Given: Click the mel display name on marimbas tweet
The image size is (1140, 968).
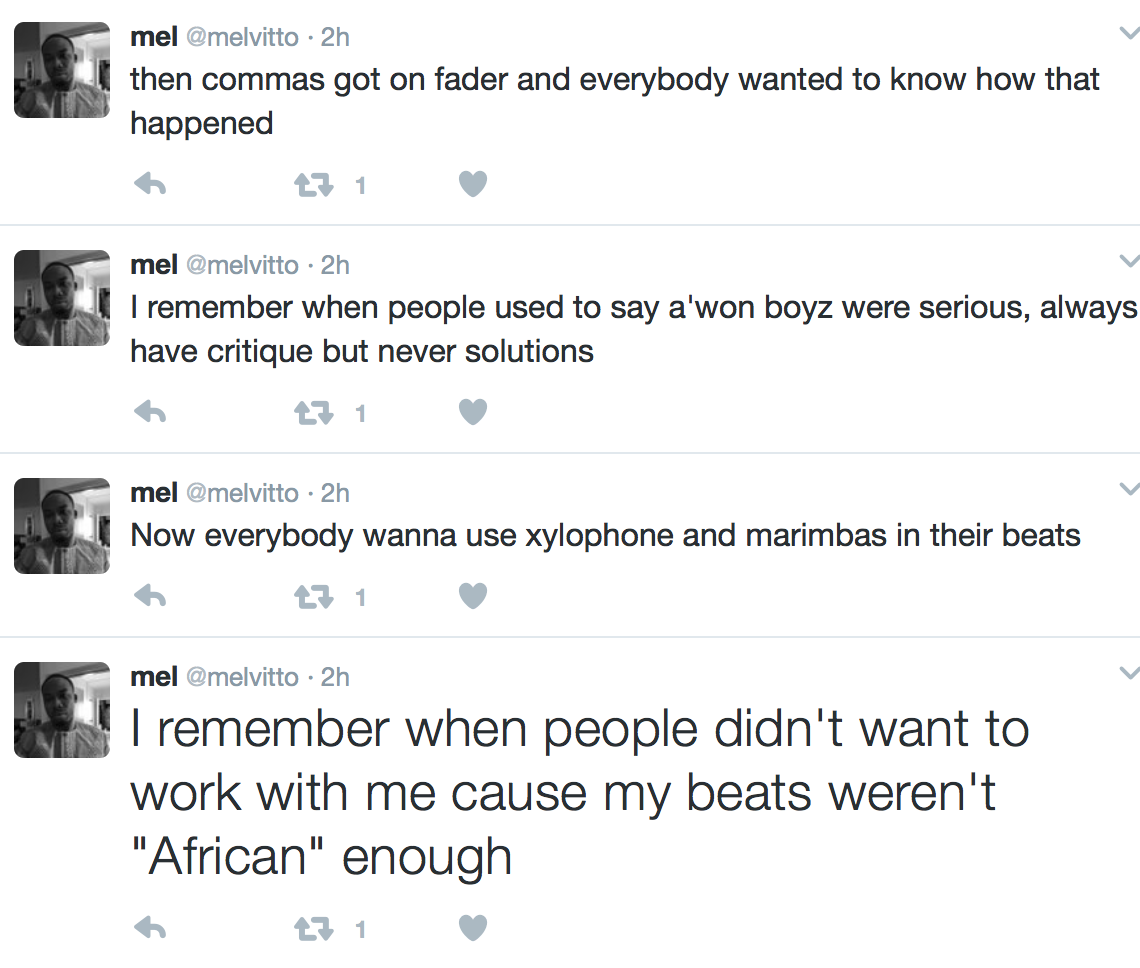Looking at the screenshot, I should coord(153,493).
